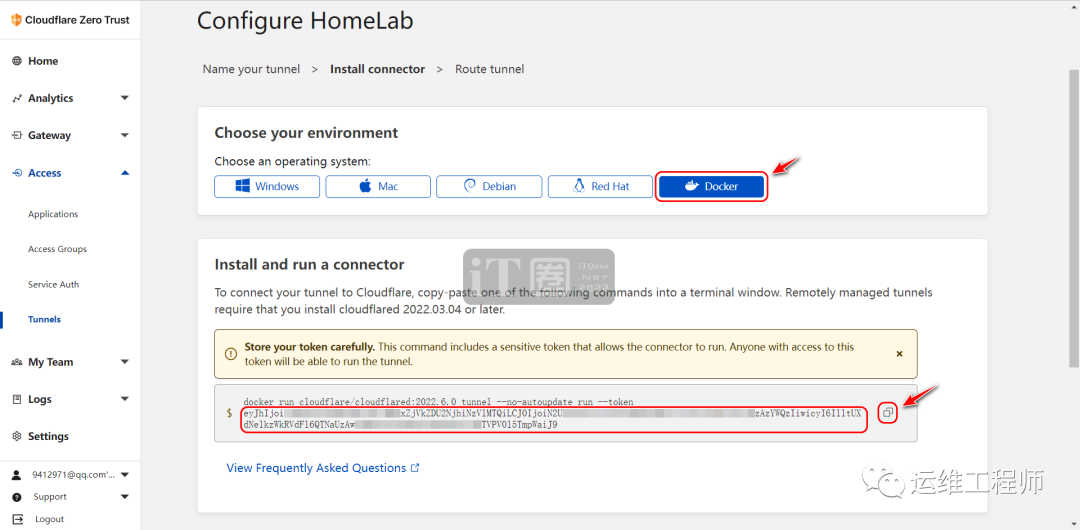Screen dimensions: 1080x530
Task: Open Tunnels in sidebar
Action: [44, 320]
